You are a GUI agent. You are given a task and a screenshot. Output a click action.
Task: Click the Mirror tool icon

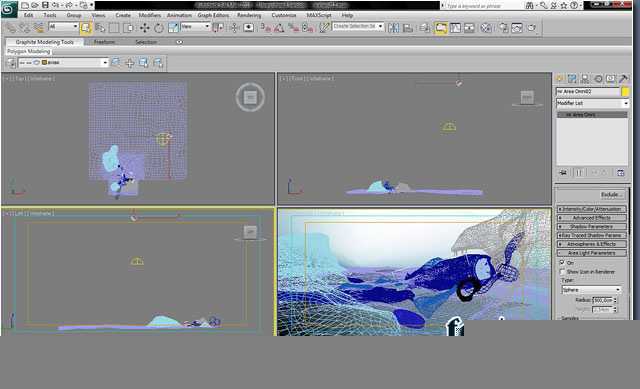tap(393, 28)
